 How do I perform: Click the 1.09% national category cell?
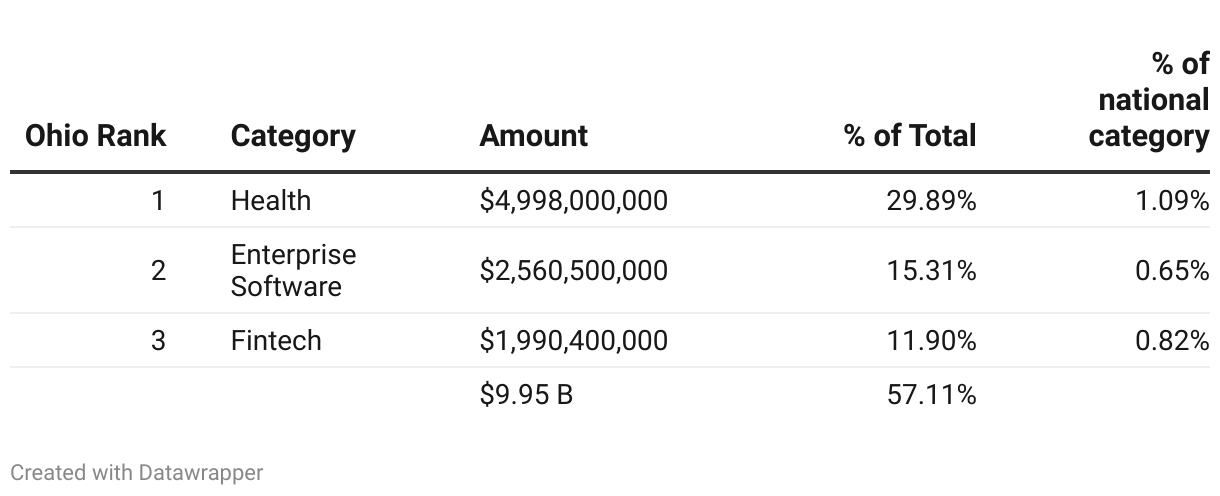click(1172, 201)
